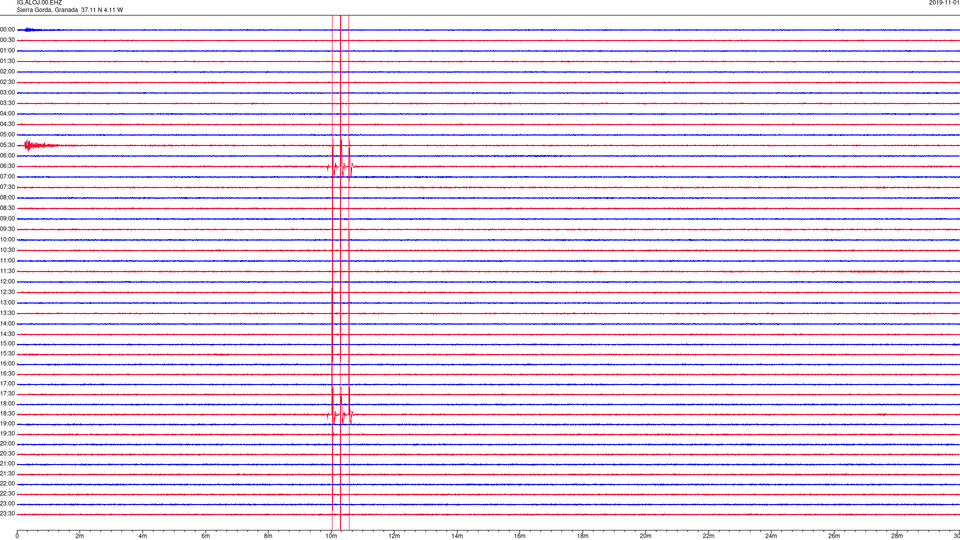Image resolution: width=960 pixels, height=540 pixels.
Task: Click the seismic event burst on the 05:30 trace
Action: pos(40,145)
